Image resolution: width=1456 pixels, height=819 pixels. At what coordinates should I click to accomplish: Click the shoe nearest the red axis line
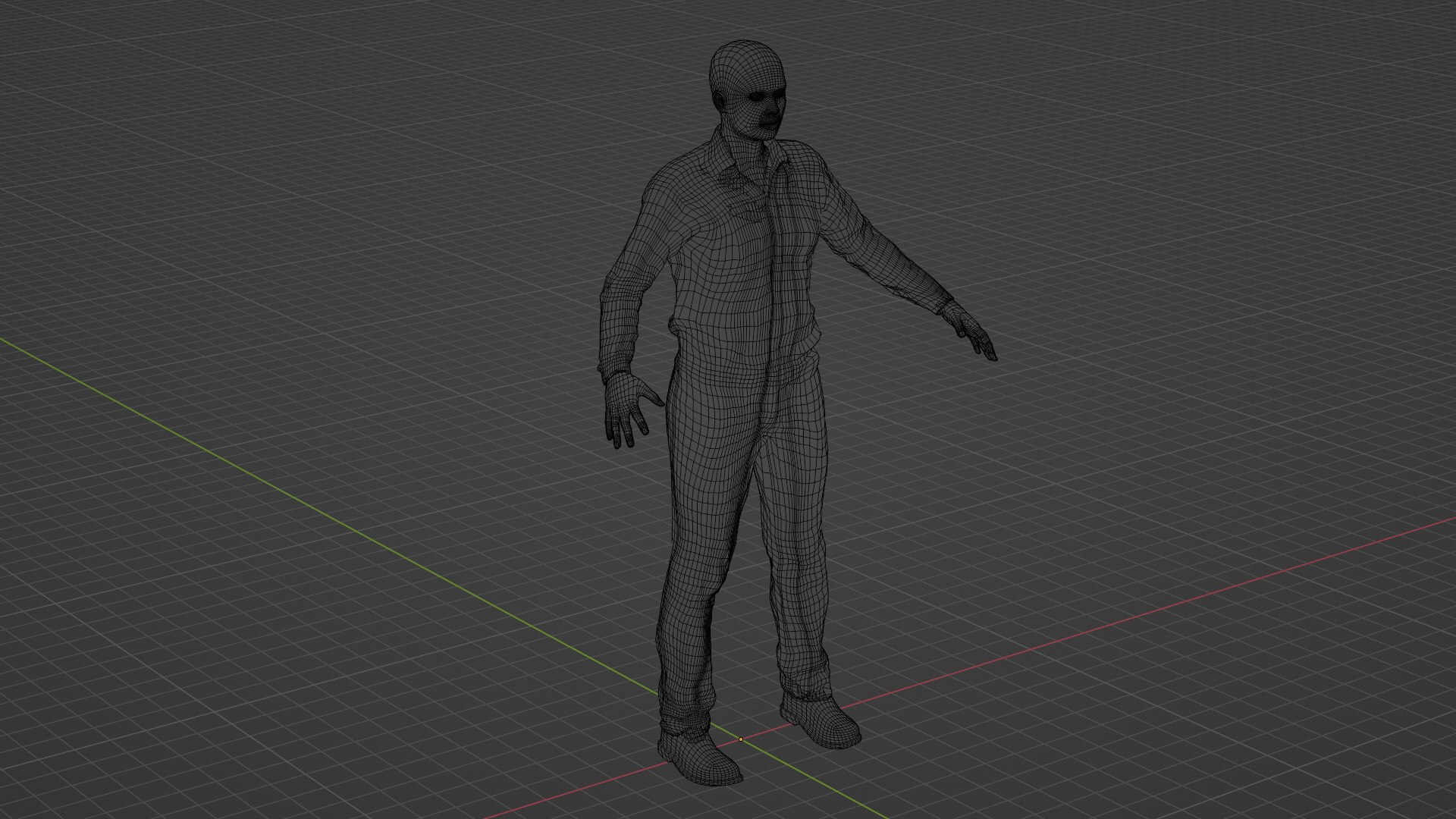pyautogui.click(x=699, y=758)
